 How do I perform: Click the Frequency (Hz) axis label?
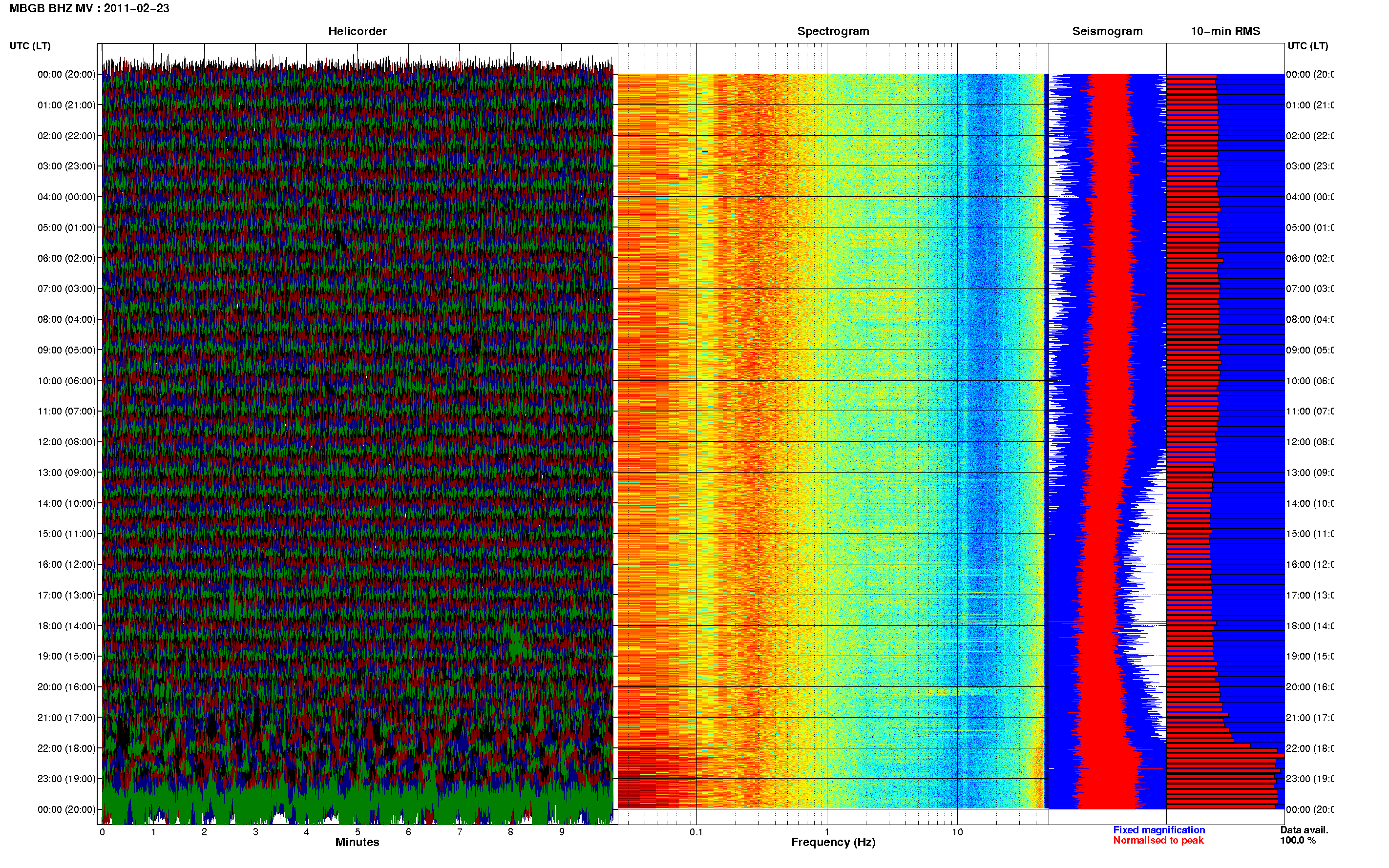[x=833, y=842]
